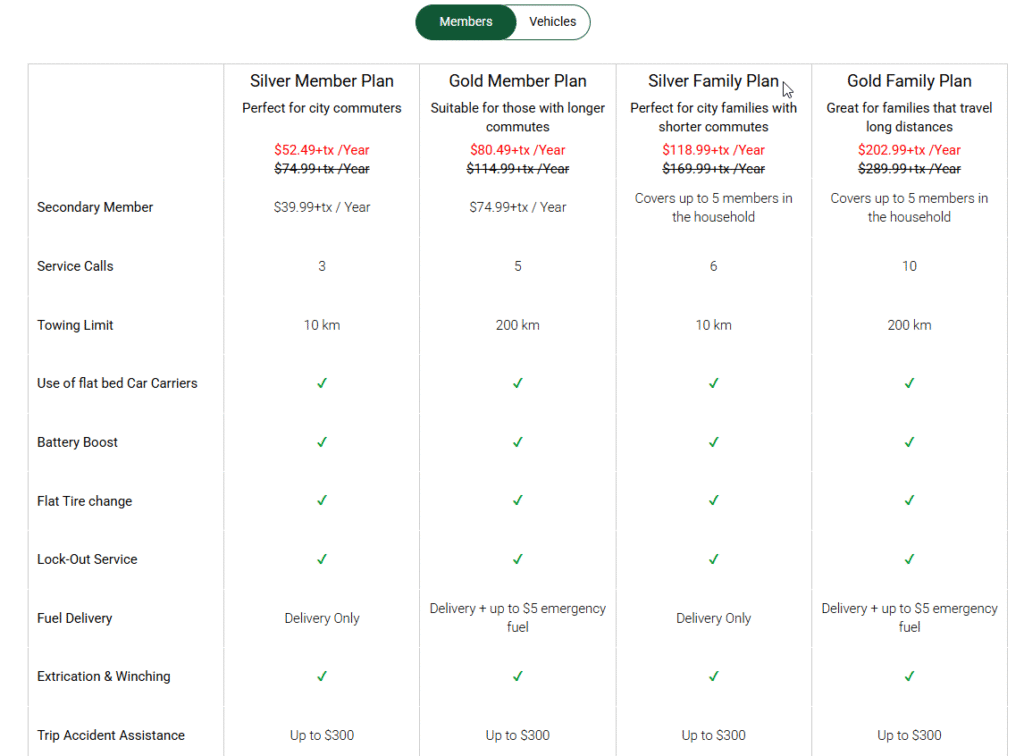Click the crossed-out $74.99+tx /Year price
This screenshot has height=756, width=1024.
click(x=322, y=168)
